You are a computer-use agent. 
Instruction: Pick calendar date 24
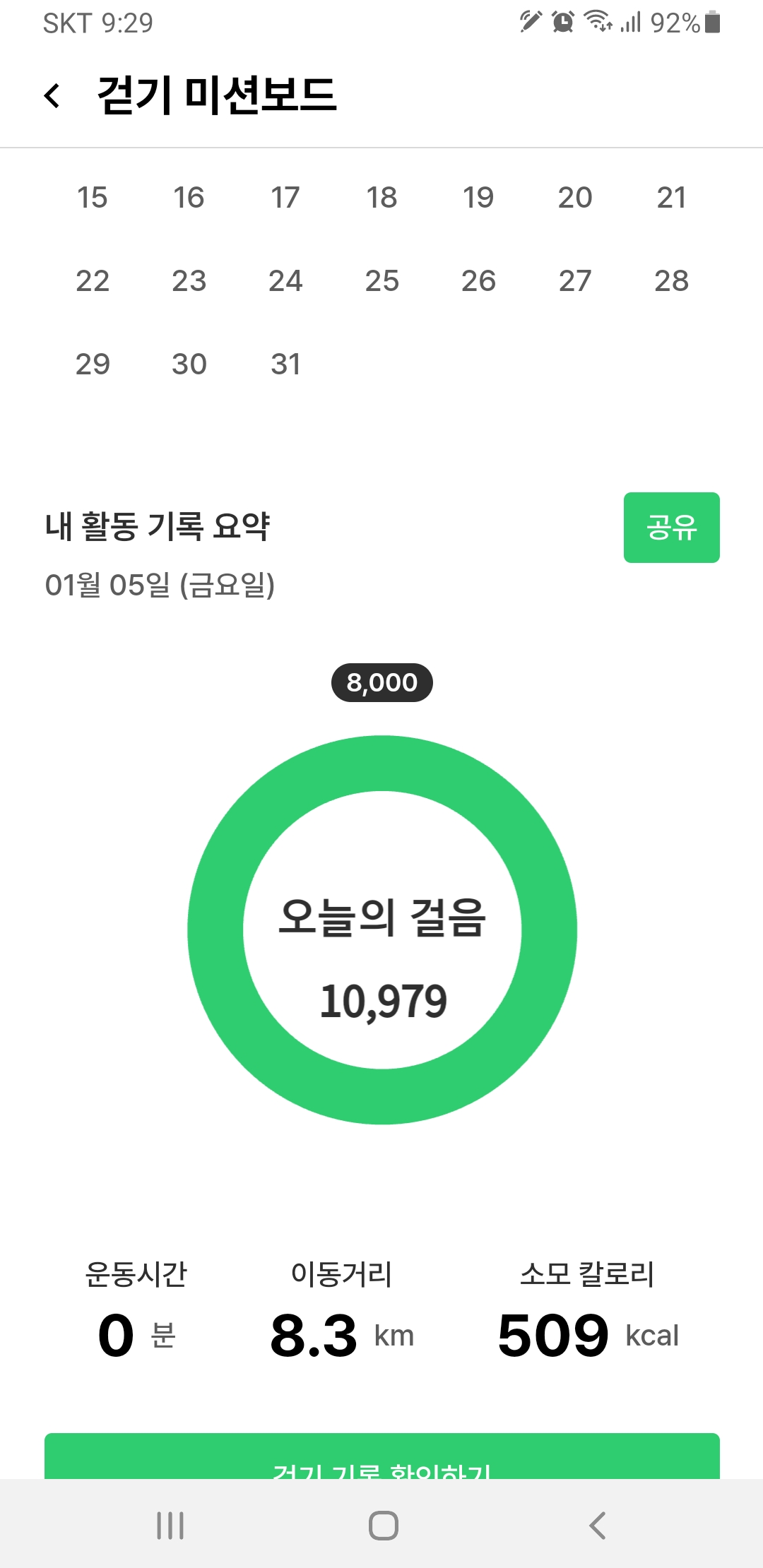[x=285, y=281]
